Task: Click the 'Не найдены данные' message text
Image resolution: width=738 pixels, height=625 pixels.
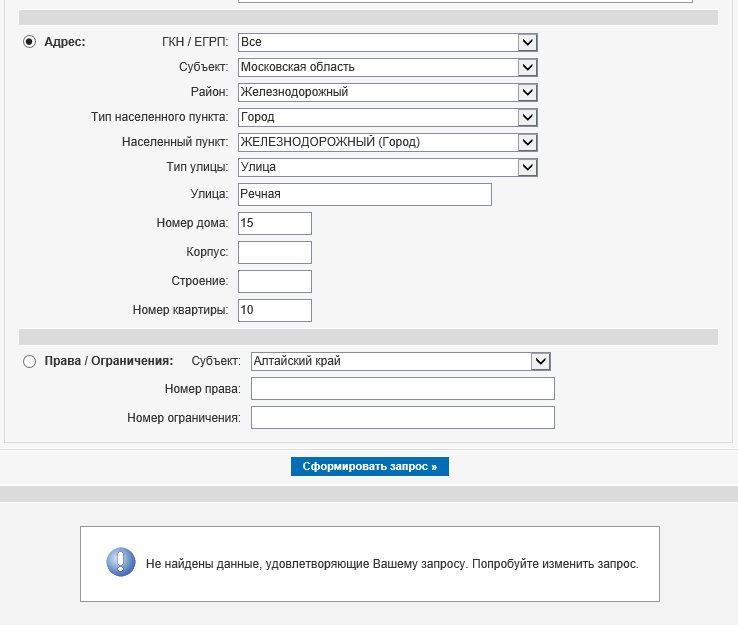Action: [x=392, y=564]
